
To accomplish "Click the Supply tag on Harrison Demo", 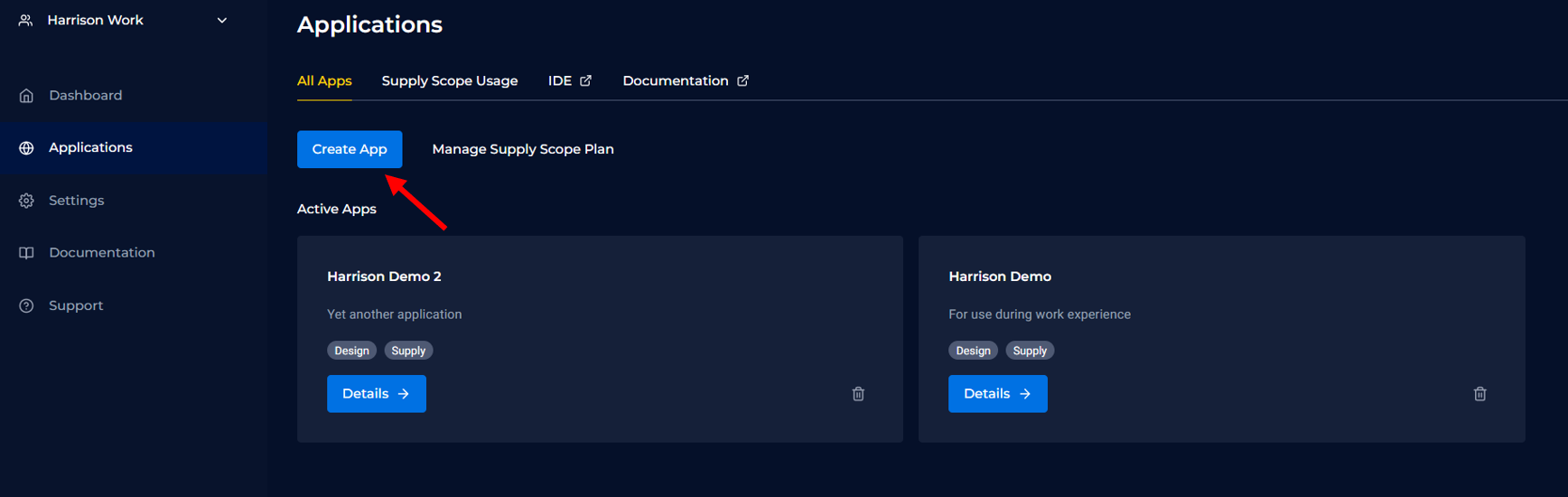I will coord(1030,351).
